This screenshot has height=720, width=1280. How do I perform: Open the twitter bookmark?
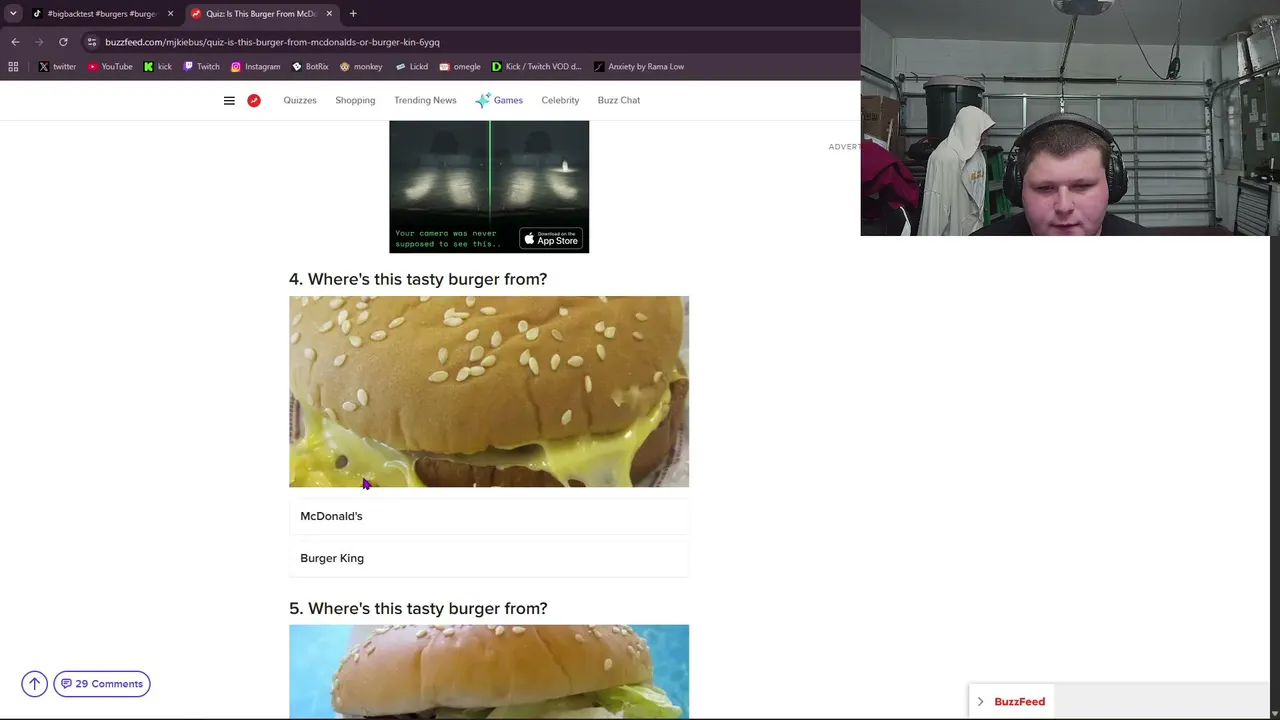pyautogui.click(x=57, y=67)
